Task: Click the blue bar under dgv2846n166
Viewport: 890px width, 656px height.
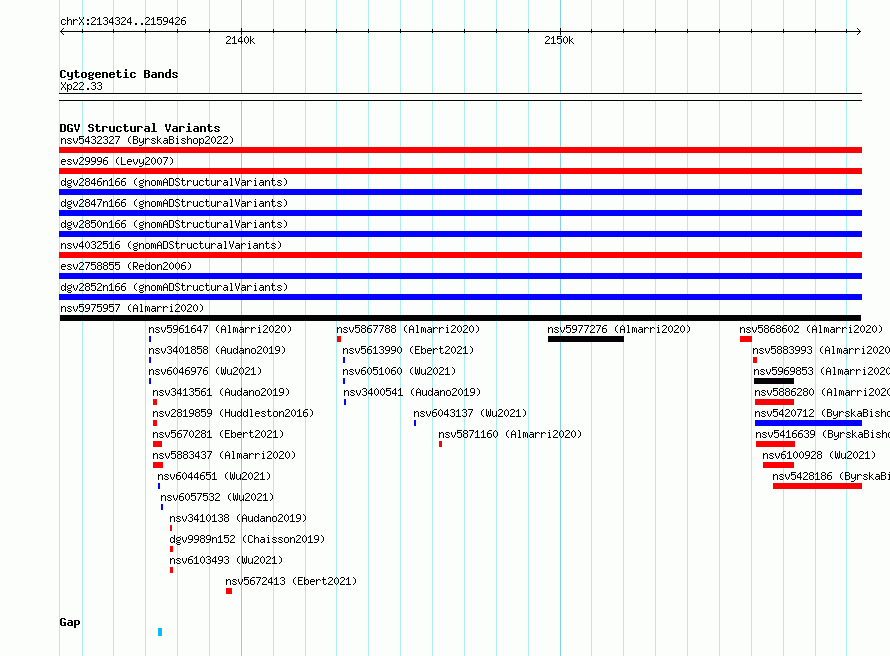Action: [460, 192]
